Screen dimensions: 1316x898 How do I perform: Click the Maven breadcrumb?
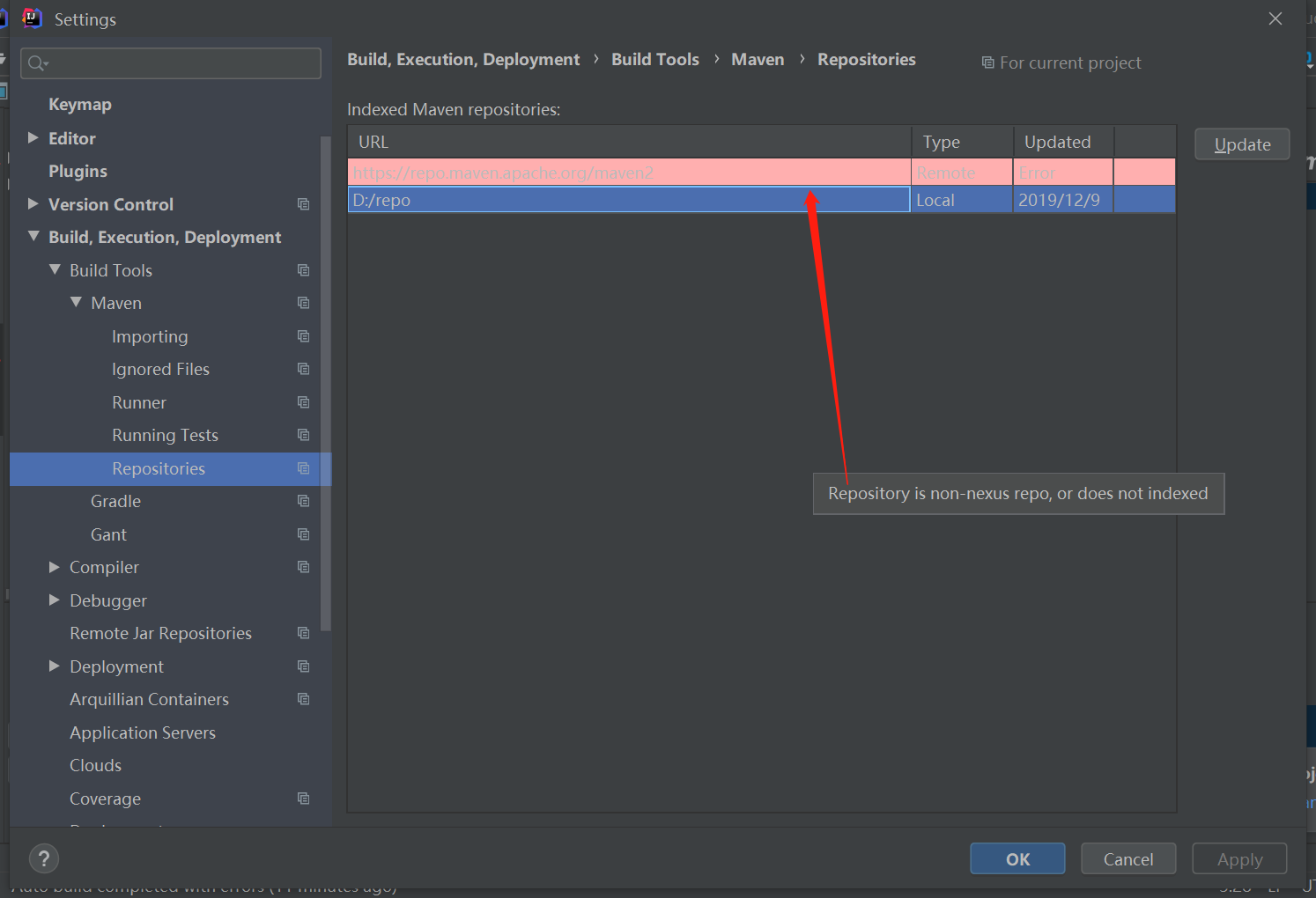tap(758, 59)
